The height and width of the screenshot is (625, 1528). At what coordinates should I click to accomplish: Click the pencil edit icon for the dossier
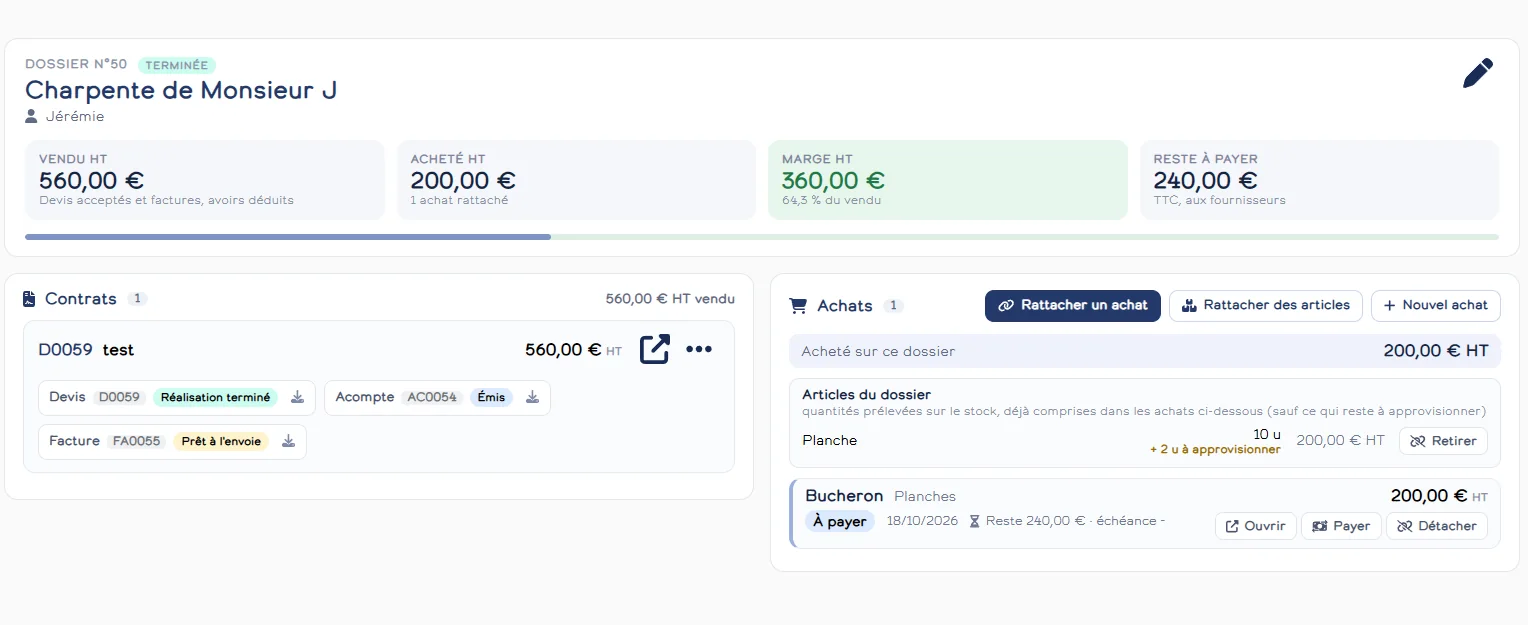tap(1477, 73)
